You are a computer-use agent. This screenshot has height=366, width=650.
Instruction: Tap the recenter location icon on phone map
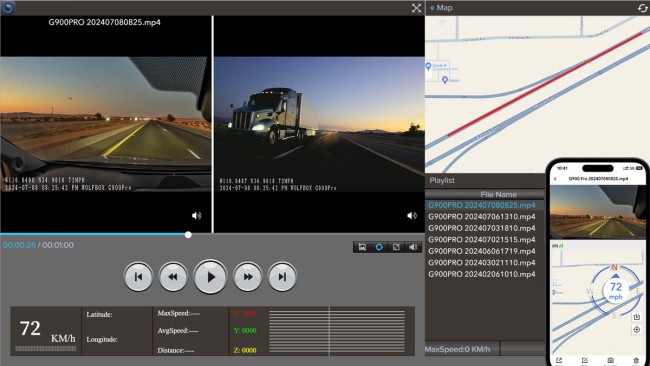[x=637, y=330]
